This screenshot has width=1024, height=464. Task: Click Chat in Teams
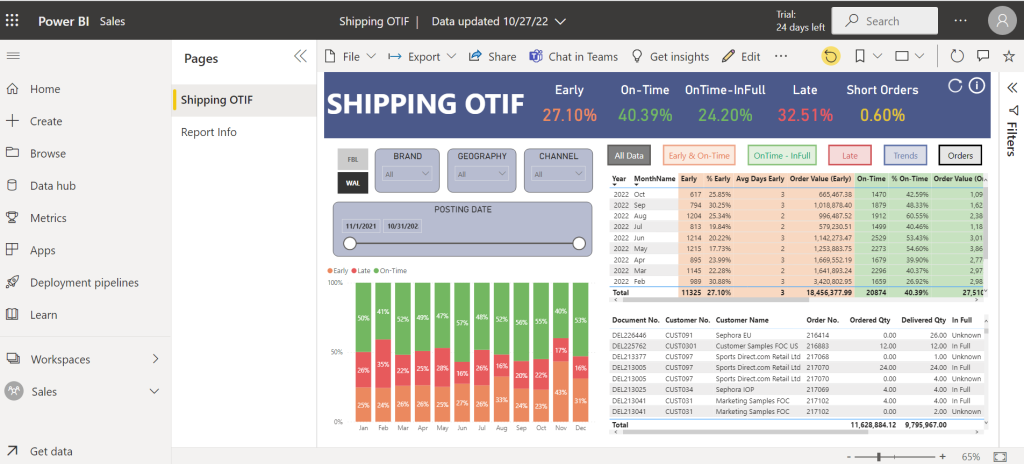click(x=573, y=57)
